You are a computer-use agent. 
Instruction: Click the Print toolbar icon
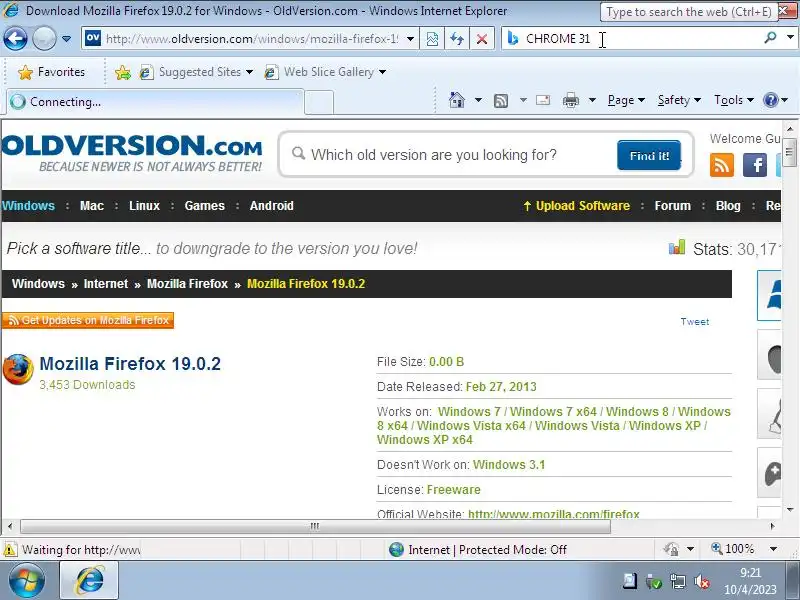point(570,101)
